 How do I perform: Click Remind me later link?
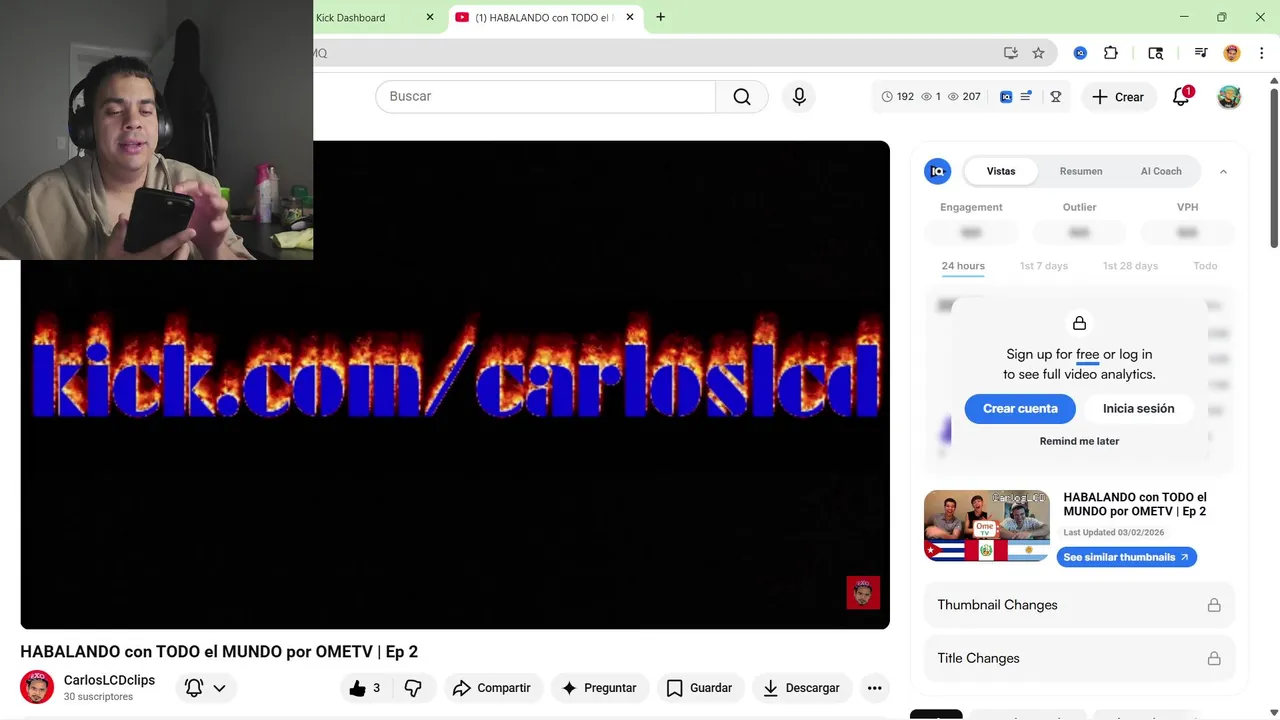1079,441
